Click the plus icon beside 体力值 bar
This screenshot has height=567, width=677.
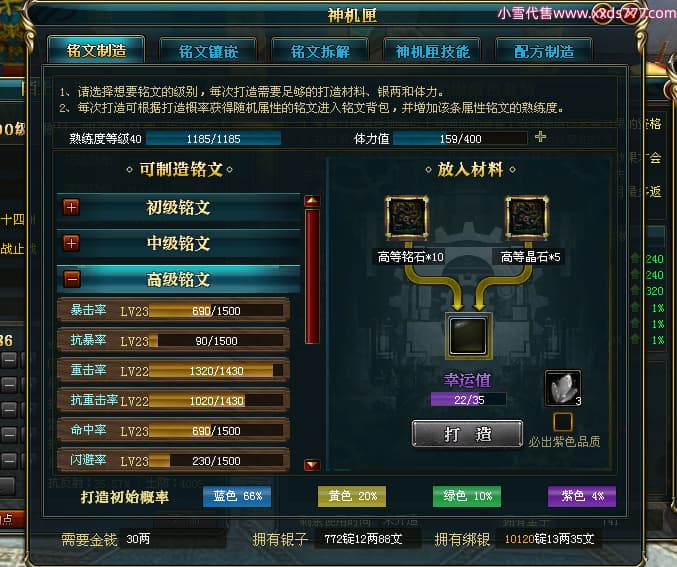(x=540, y=137)
